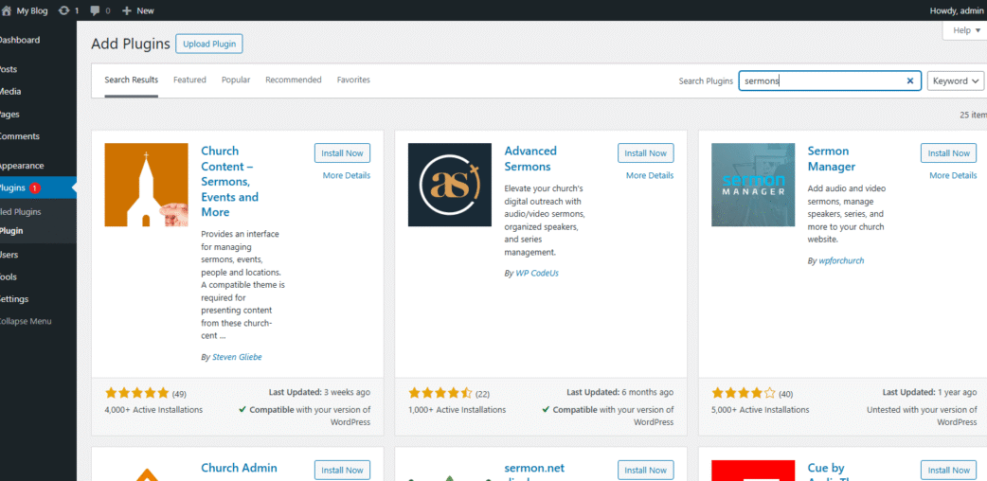Open author link WP CodeUs
987x481 pixels.
(x=537, y=273)
